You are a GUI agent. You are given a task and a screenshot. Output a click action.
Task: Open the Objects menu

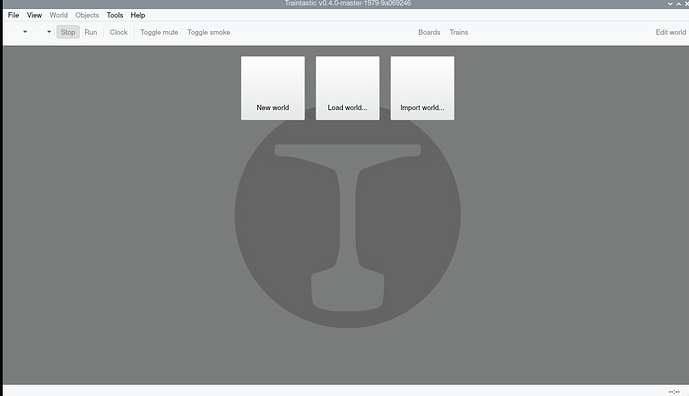(x=87, y=15)
